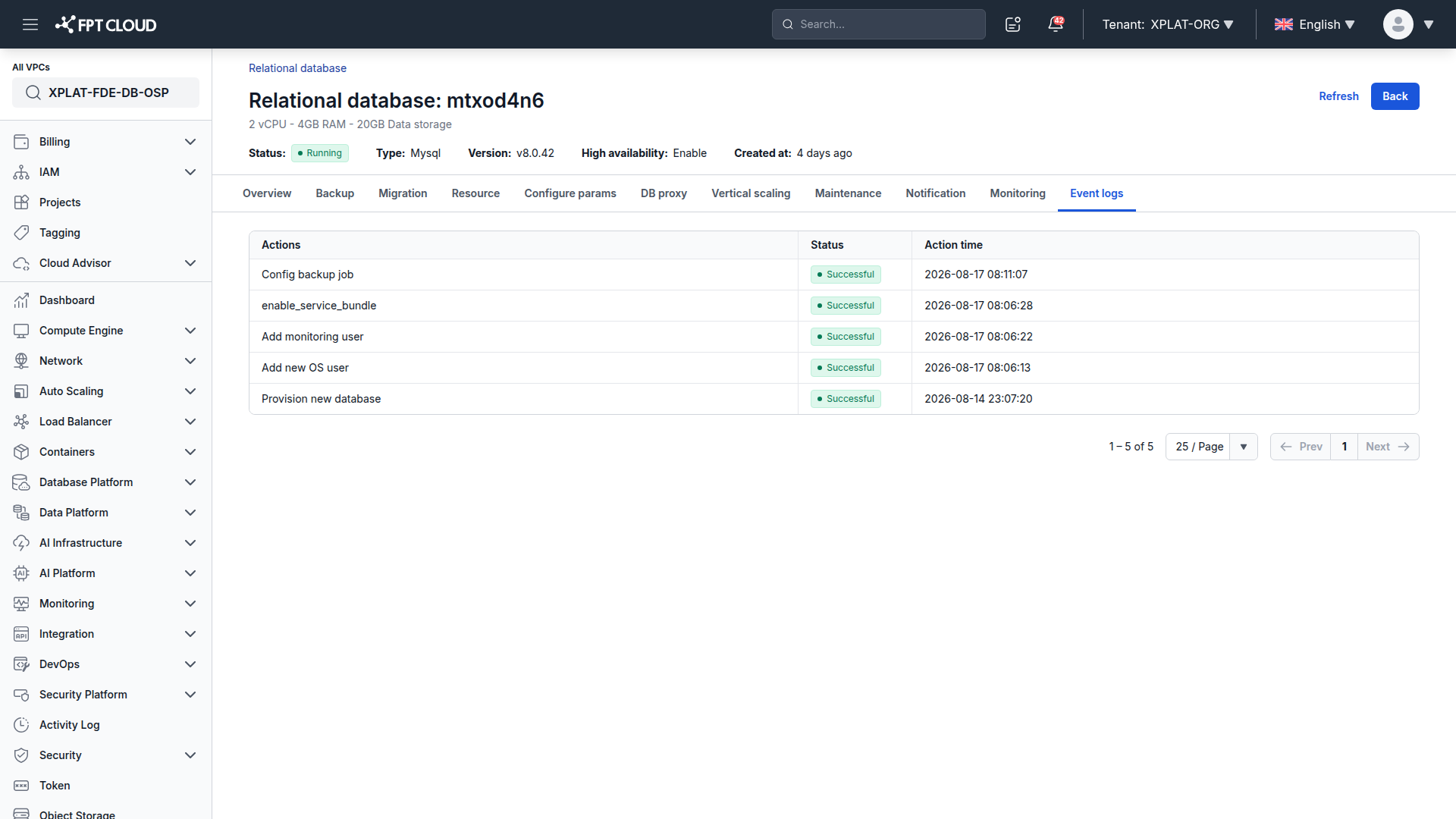This screenshot has width=1456, height=819.
Task: Open the English language dropdown
Action: click(x=1314, y=24)
